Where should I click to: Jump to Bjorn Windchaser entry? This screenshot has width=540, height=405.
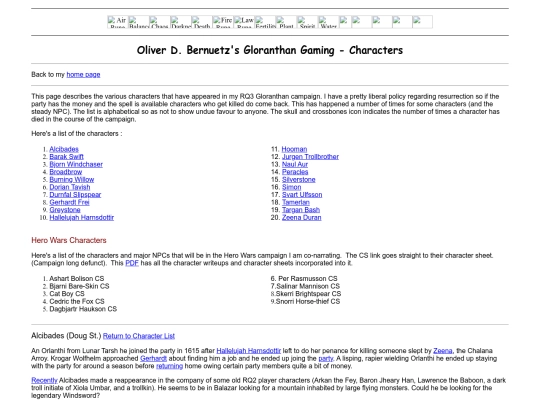[x=76, y=164]
